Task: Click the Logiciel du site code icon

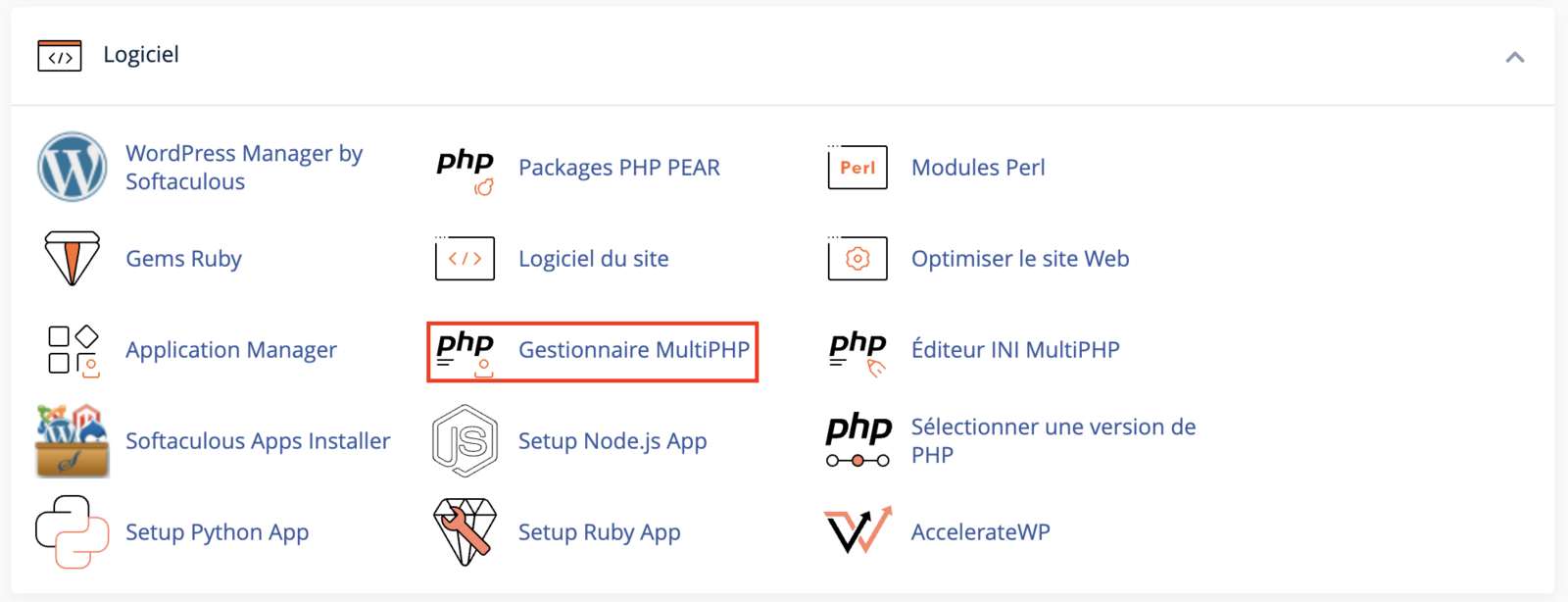Action: [x=465, y=258]
